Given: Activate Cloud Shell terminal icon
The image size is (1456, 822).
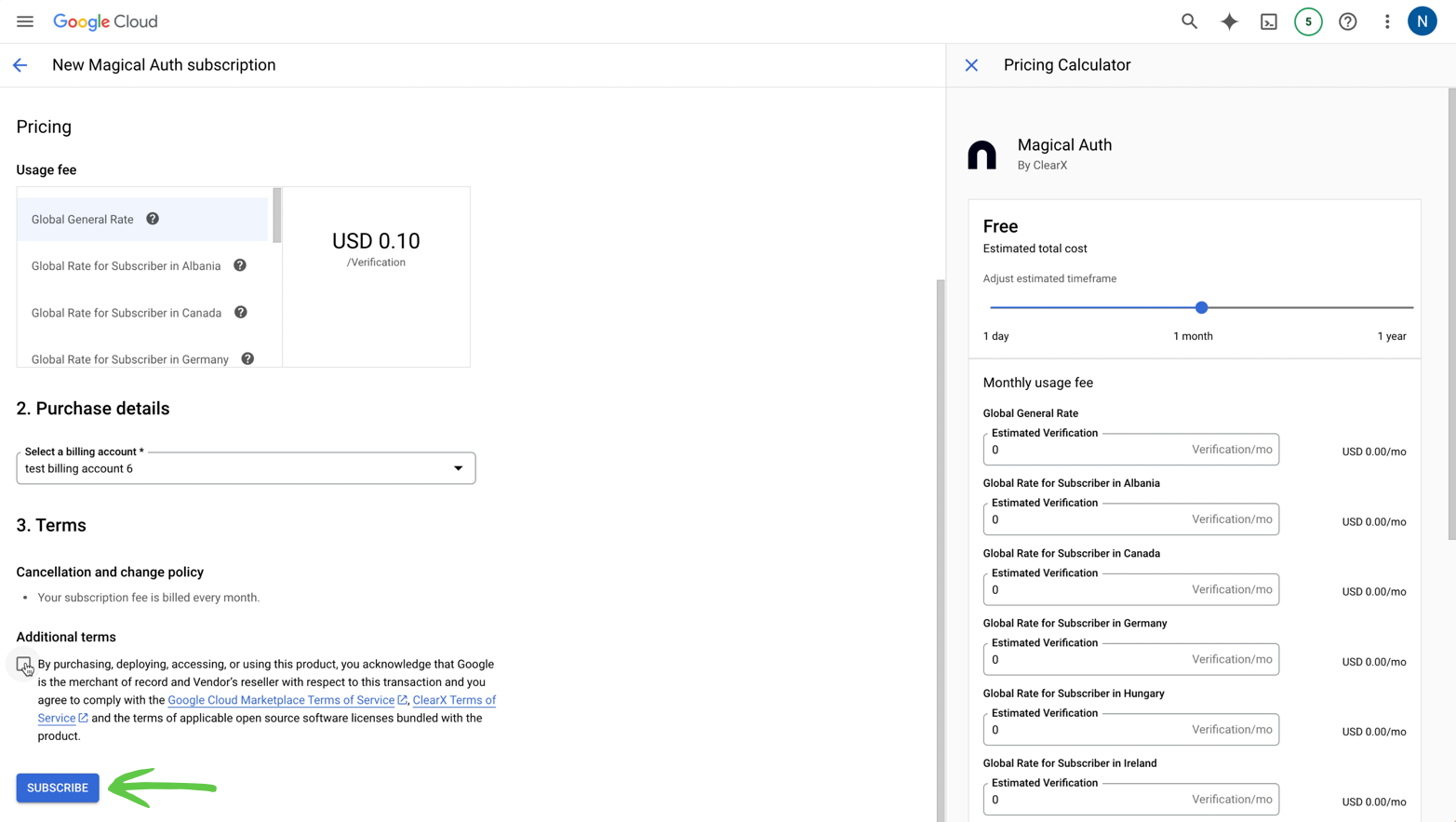Looking at the screenshot, I should (1269, 21).
